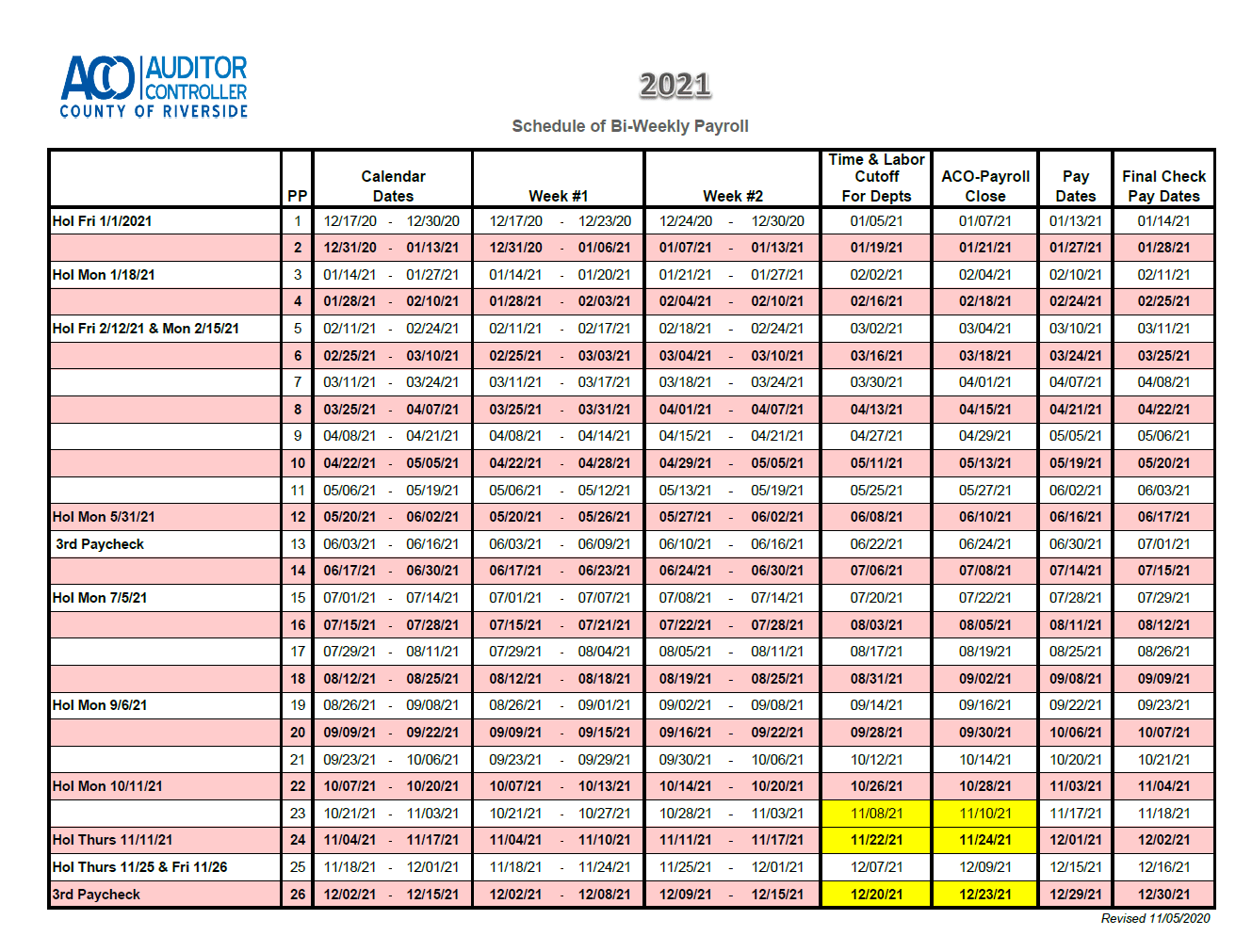Click the Week #2 column header
1252x952 pixels.
pos(732,196)
